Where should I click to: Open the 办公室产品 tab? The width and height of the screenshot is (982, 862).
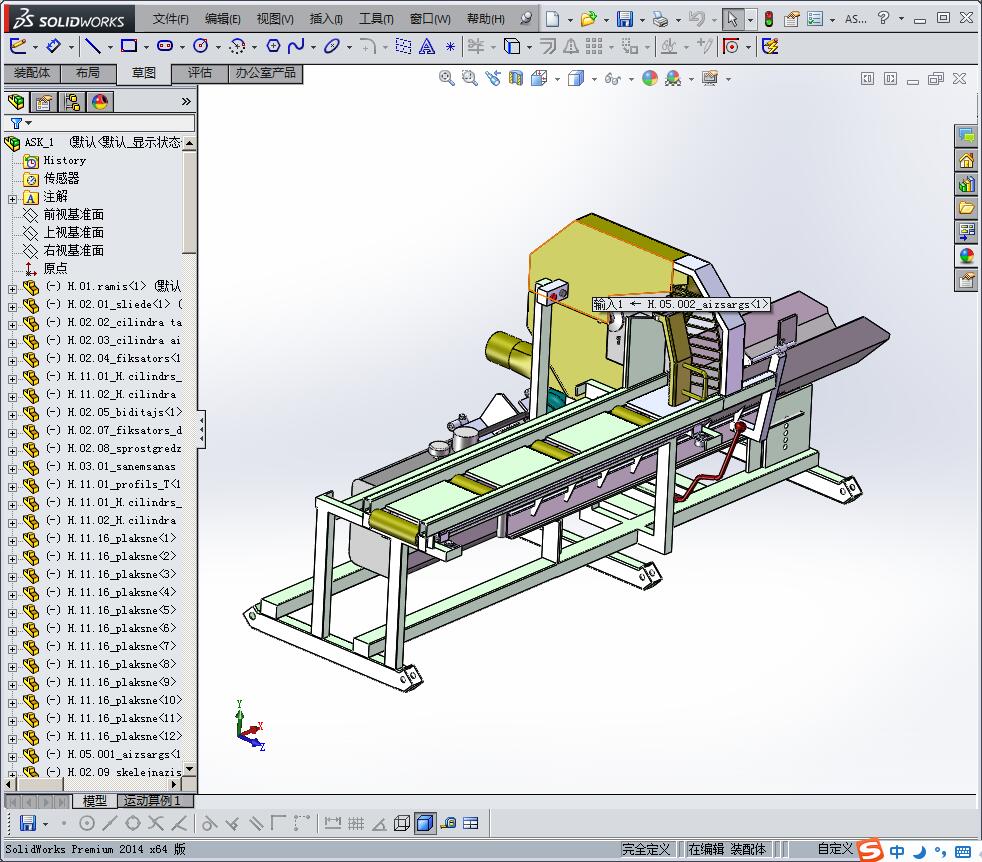pyautogui.click(x=266, y=73)
